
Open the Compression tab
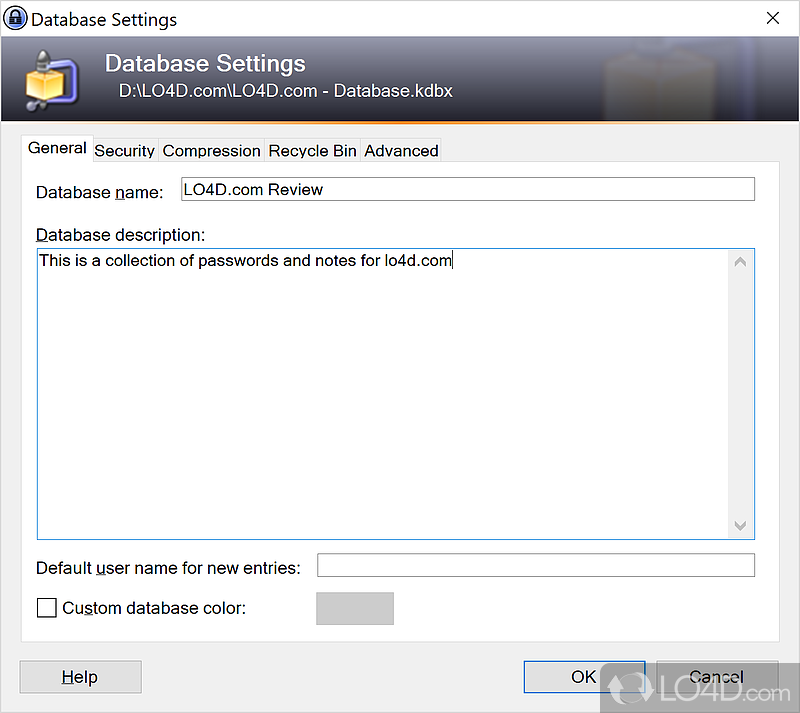211,151
